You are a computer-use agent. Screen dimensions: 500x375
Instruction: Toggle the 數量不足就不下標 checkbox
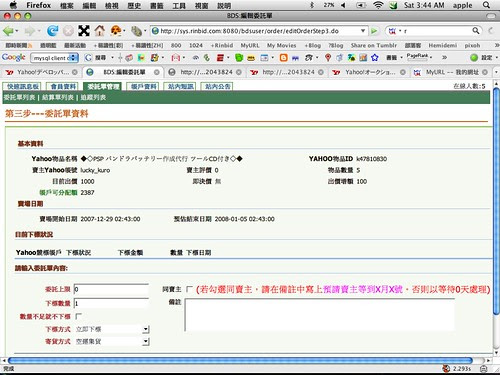[78, 316]
